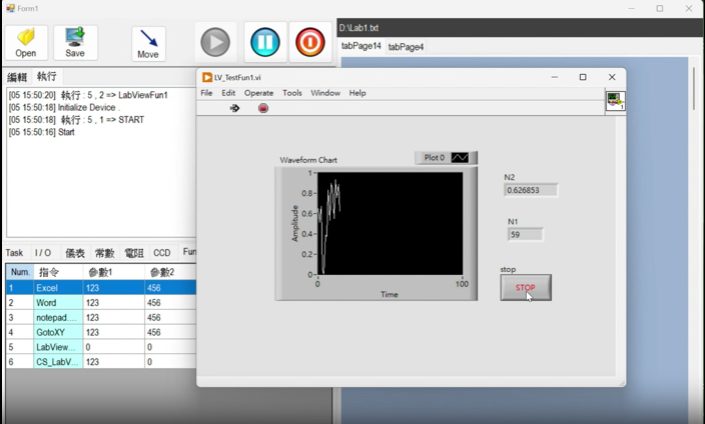
Task: Maximize the LV_TestFun1.vi window
Action: 583,77
